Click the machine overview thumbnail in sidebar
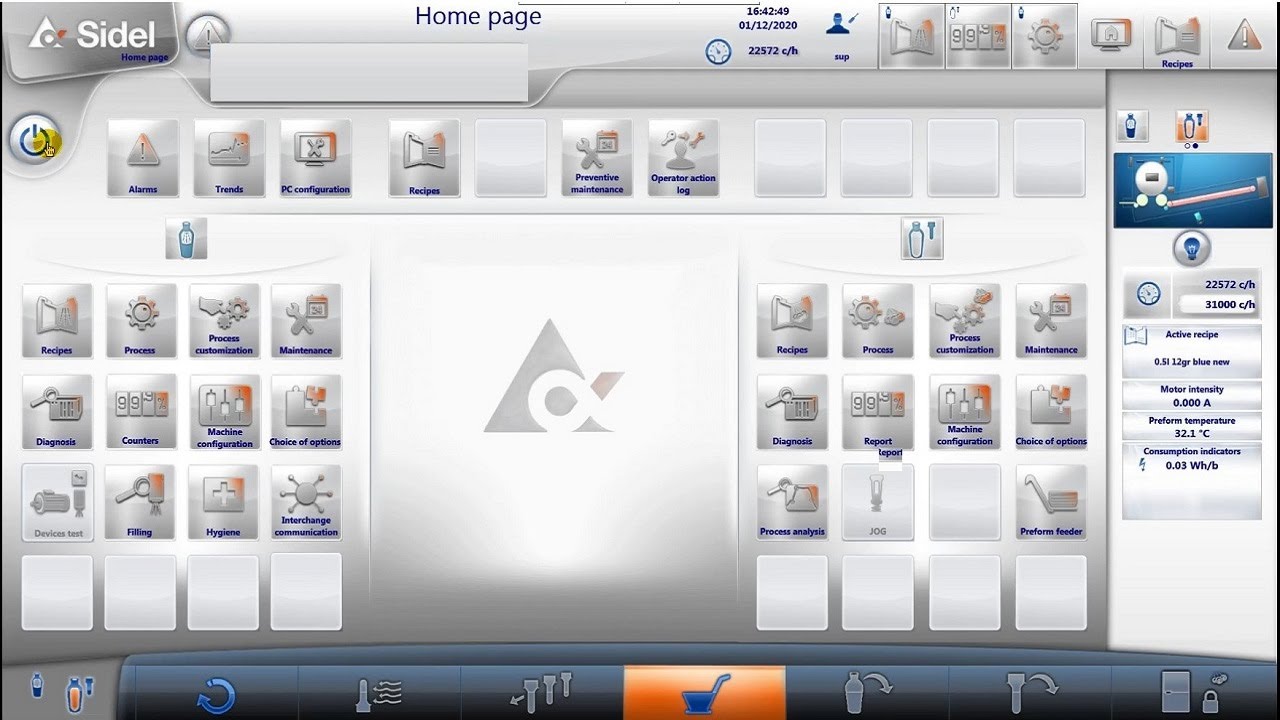This screenshot has height=720, width=1280. click(x=1193, y=190)
